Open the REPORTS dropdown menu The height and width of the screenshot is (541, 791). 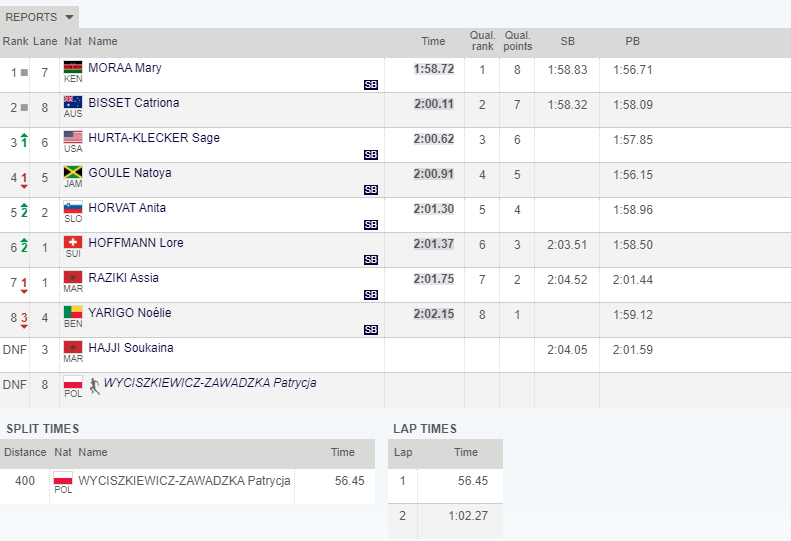point(40,17)
